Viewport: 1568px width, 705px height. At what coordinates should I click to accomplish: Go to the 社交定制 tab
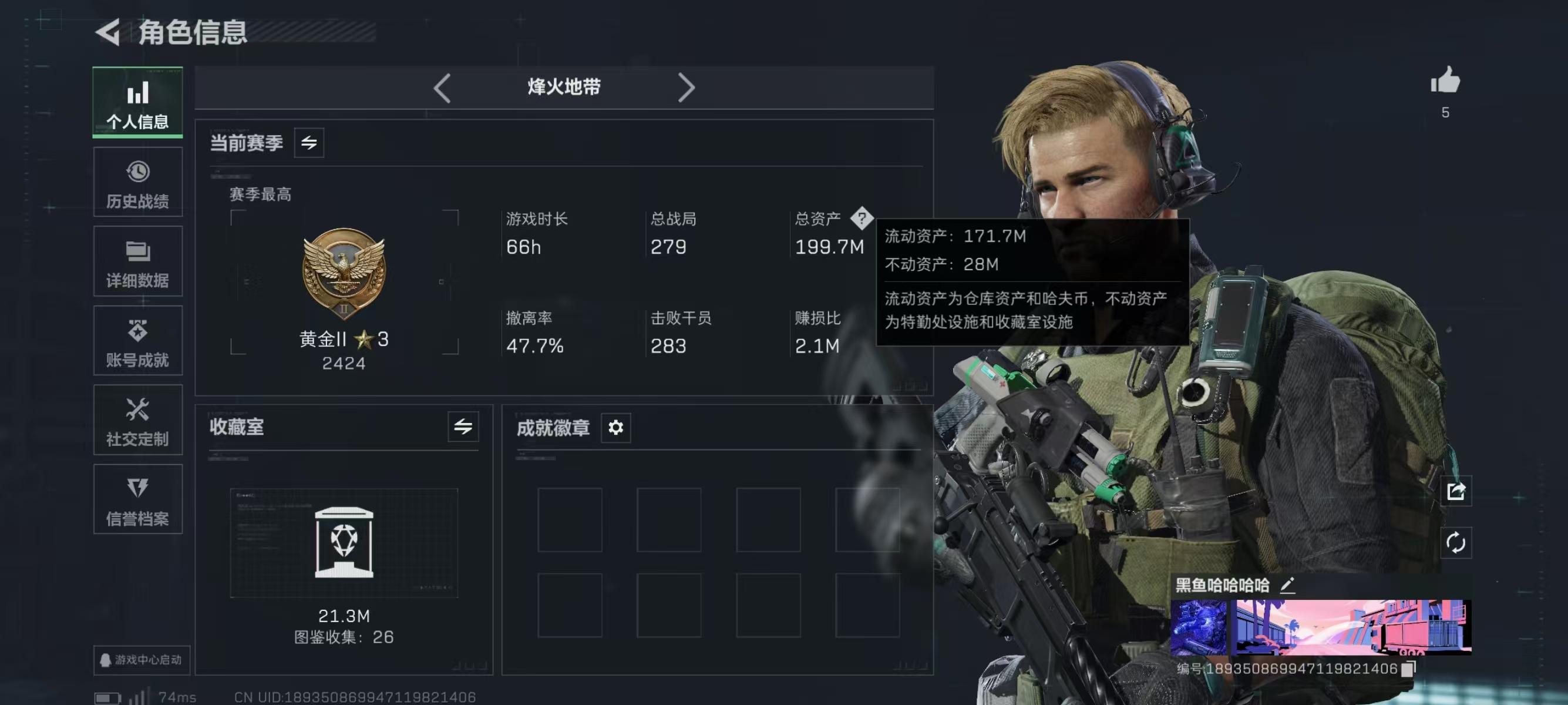click(x=137, y=419)
